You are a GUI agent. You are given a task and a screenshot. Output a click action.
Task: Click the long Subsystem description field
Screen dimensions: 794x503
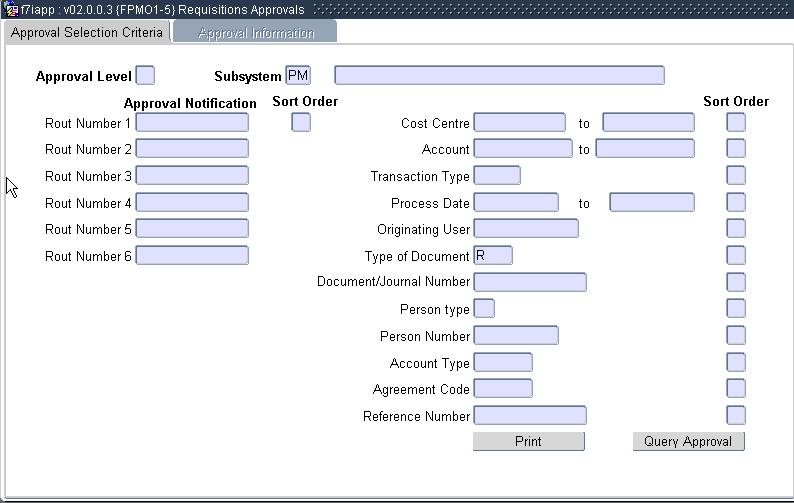click(x=499, y=75)
